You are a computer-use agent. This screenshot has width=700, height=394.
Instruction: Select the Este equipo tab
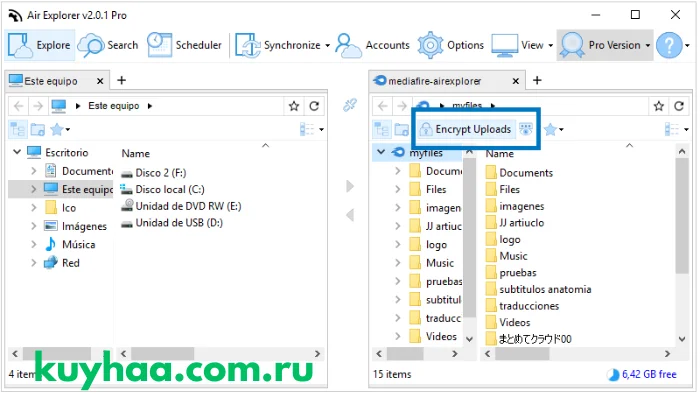tap(50, 81)
